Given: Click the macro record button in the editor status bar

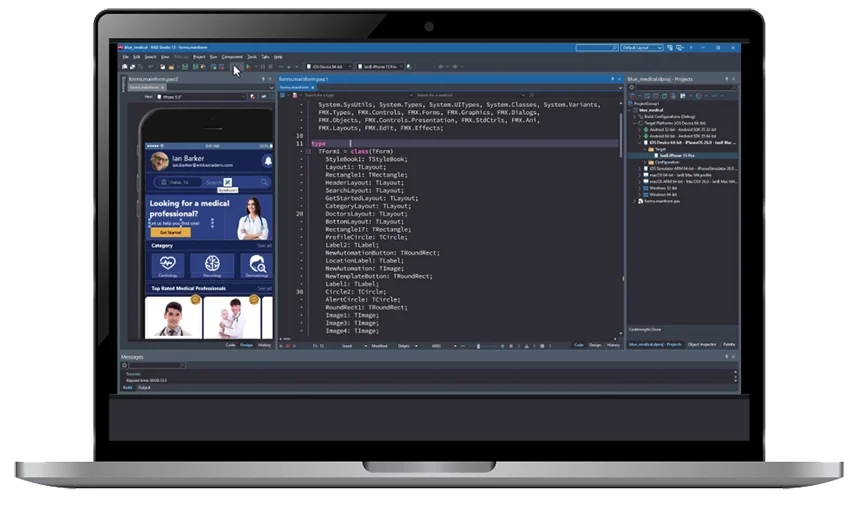Looking at the screenshot, I should click(287, 346).
